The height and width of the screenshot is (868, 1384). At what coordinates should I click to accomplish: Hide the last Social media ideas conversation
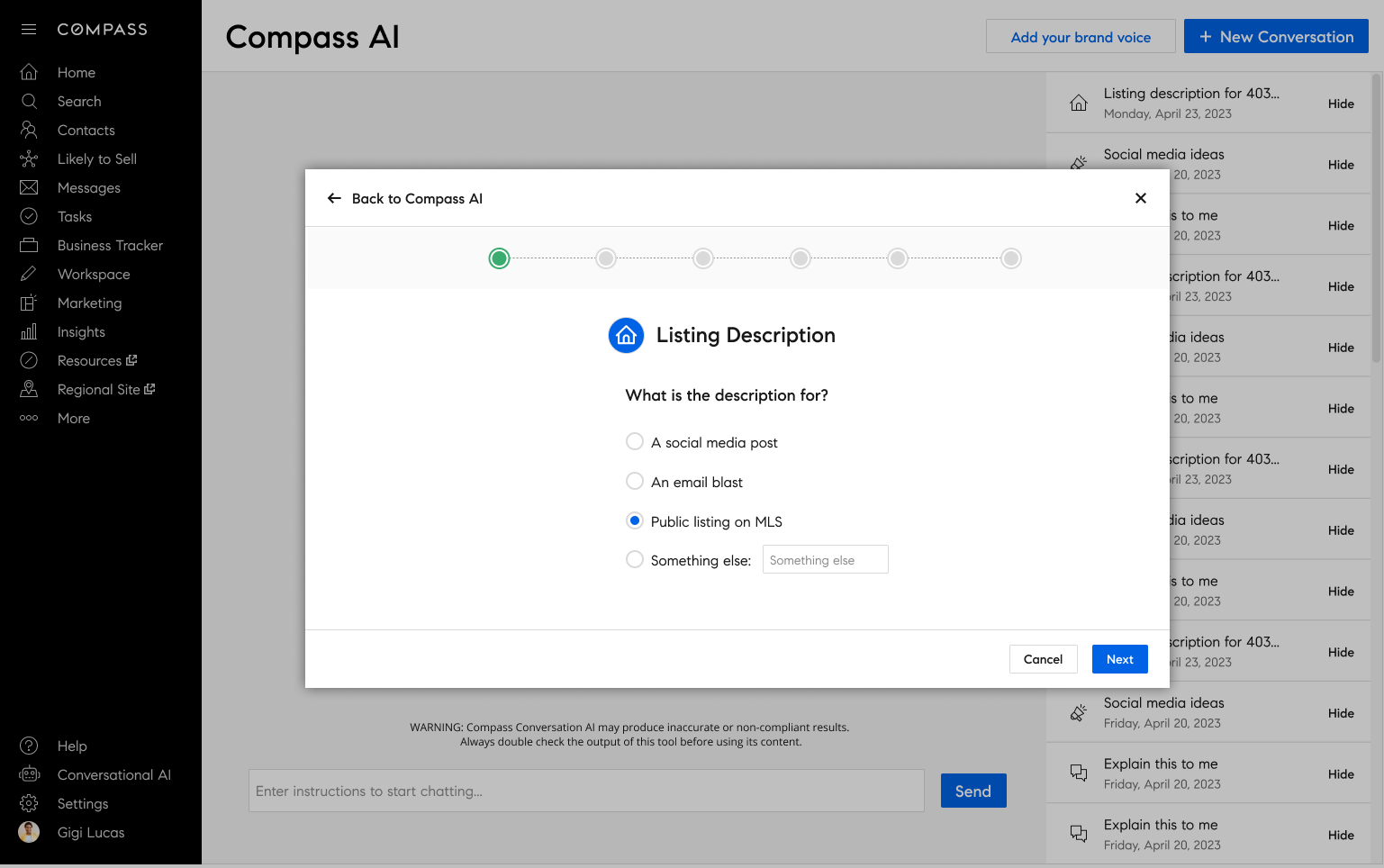click(1341, 713)
